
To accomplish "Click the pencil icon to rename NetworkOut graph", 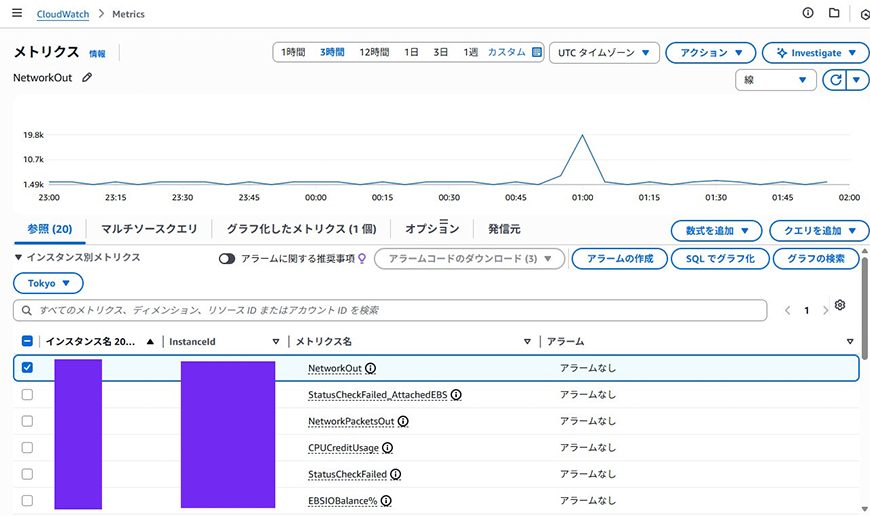I will click(87, 77).
